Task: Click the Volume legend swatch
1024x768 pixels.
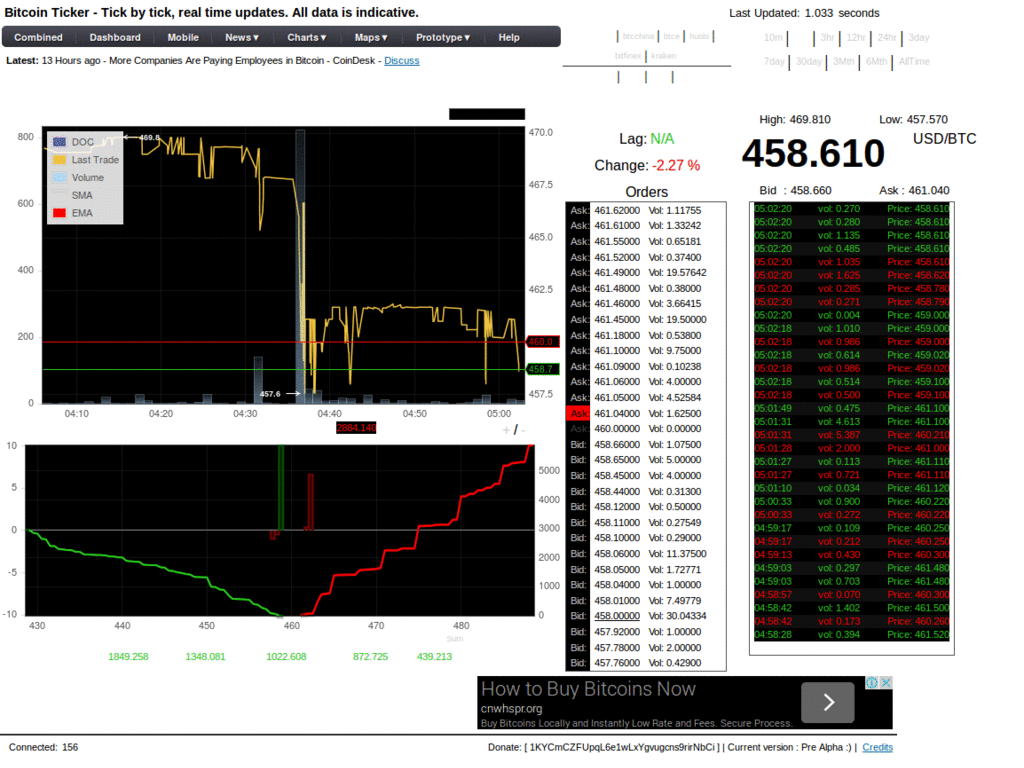Action: 59,177
